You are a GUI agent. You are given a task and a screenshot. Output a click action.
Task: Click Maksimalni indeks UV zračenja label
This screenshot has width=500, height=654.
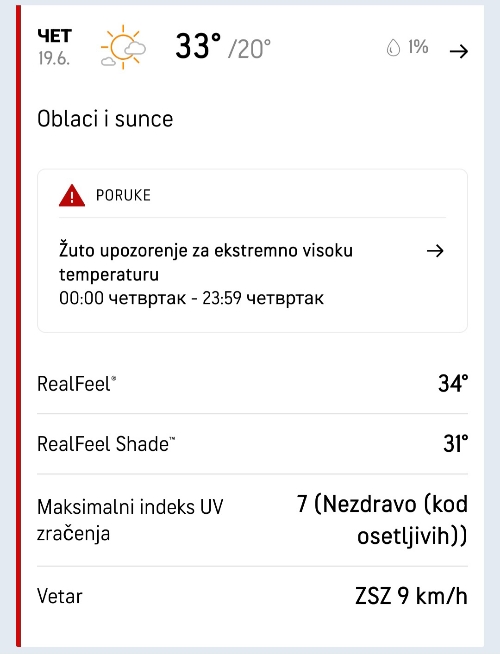point(130,521)
